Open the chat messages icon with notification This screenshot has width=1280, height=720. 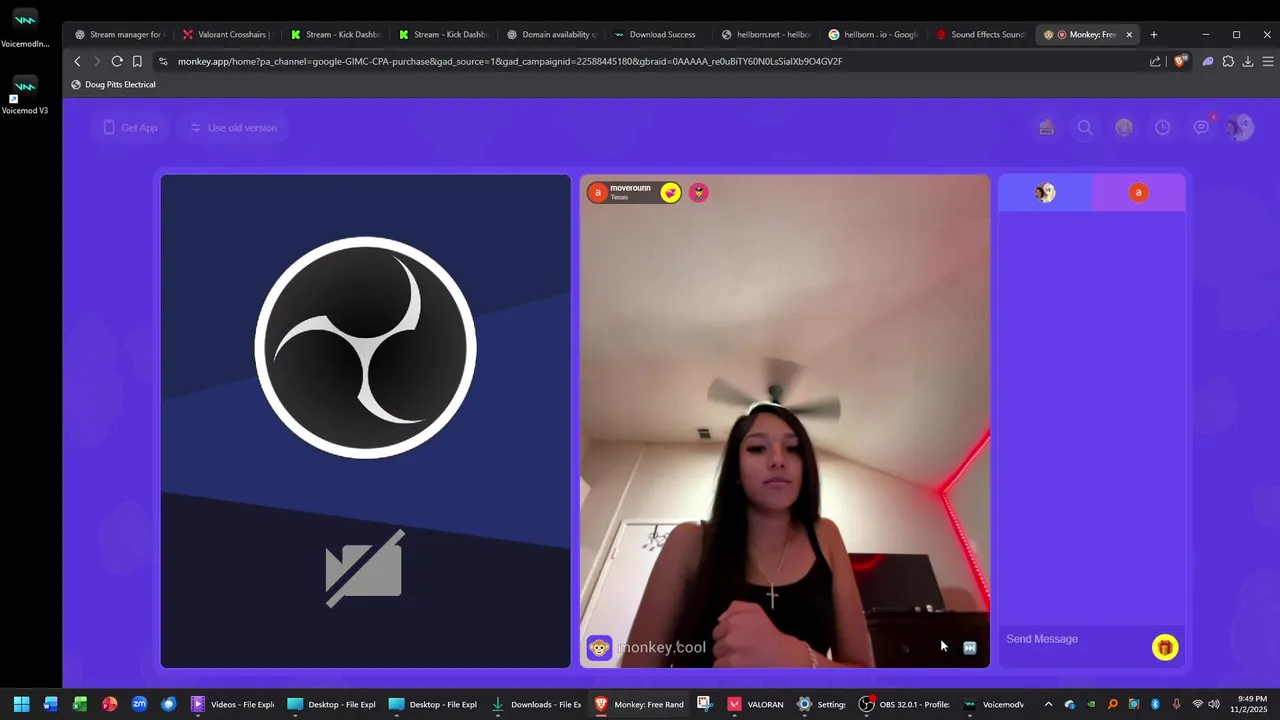point(1201,127)
